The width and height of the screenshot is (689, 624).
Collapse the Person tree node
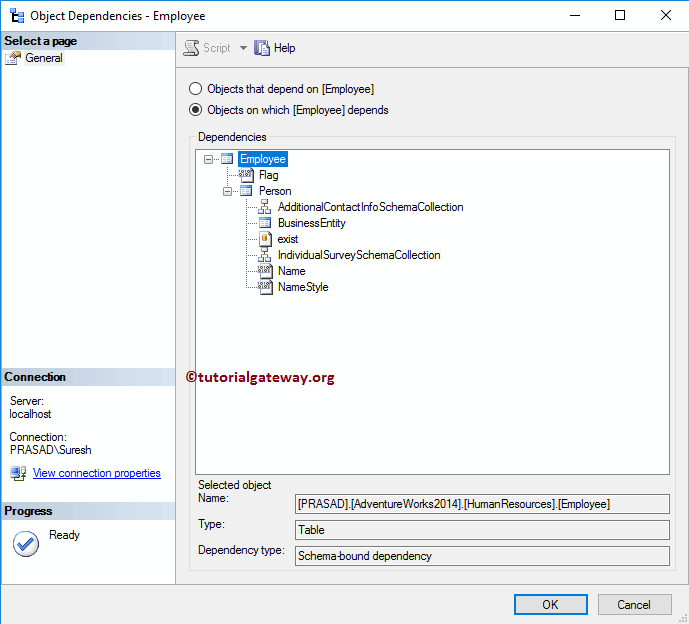pyautogui.click(x=227, y=191)
